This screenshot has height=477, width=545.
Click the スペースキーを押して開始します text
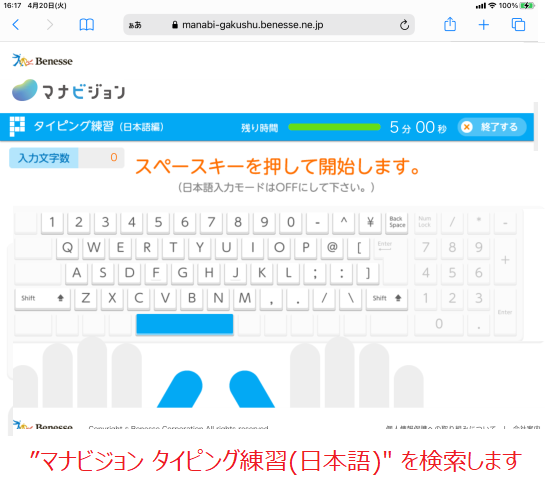tap(278, 166)
